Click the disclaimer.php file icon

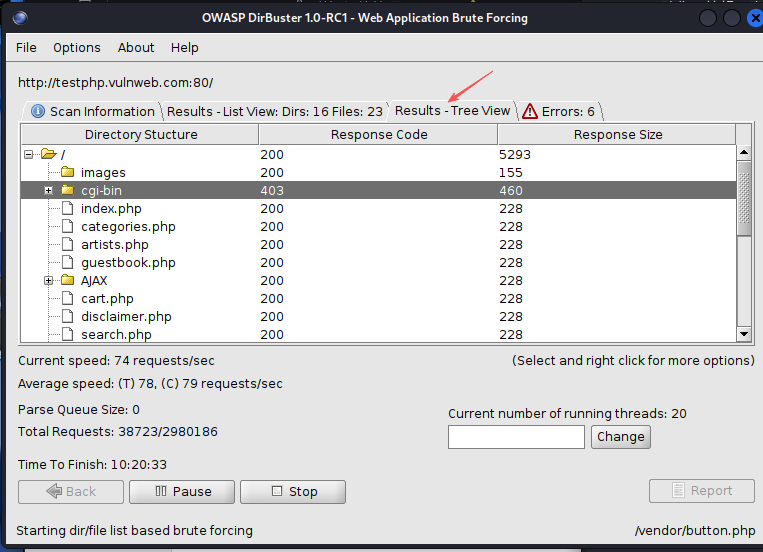tap(68, 316)
